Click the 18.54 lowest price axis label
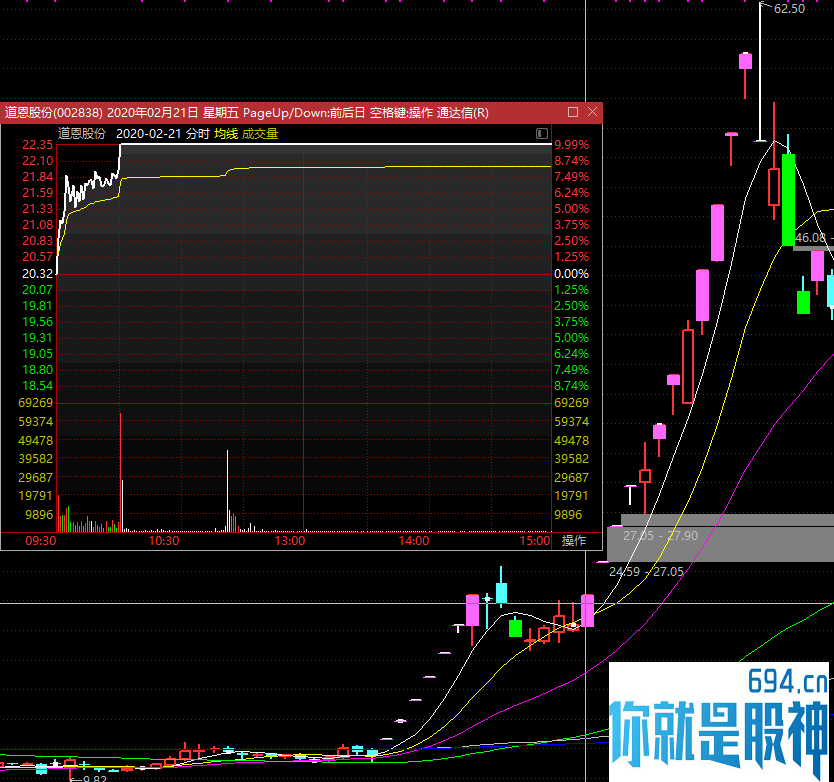This screenshot has height=782, width=834. [x=37, y=386]
